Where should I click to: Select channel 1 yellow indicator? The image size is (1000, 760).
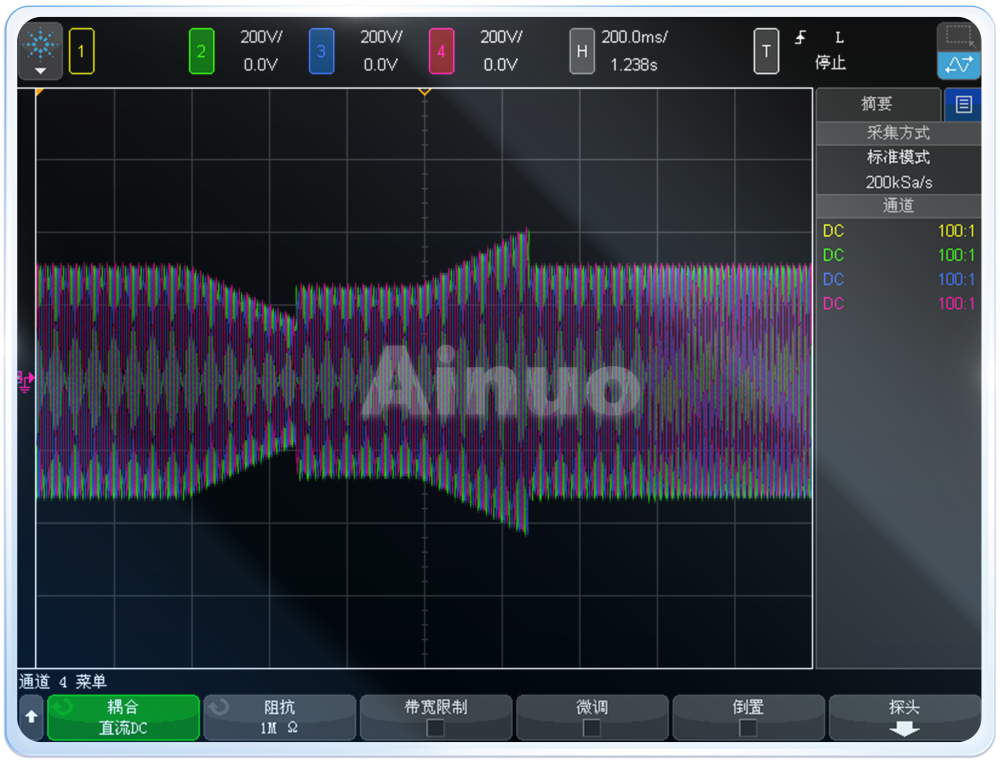[82, 51]
